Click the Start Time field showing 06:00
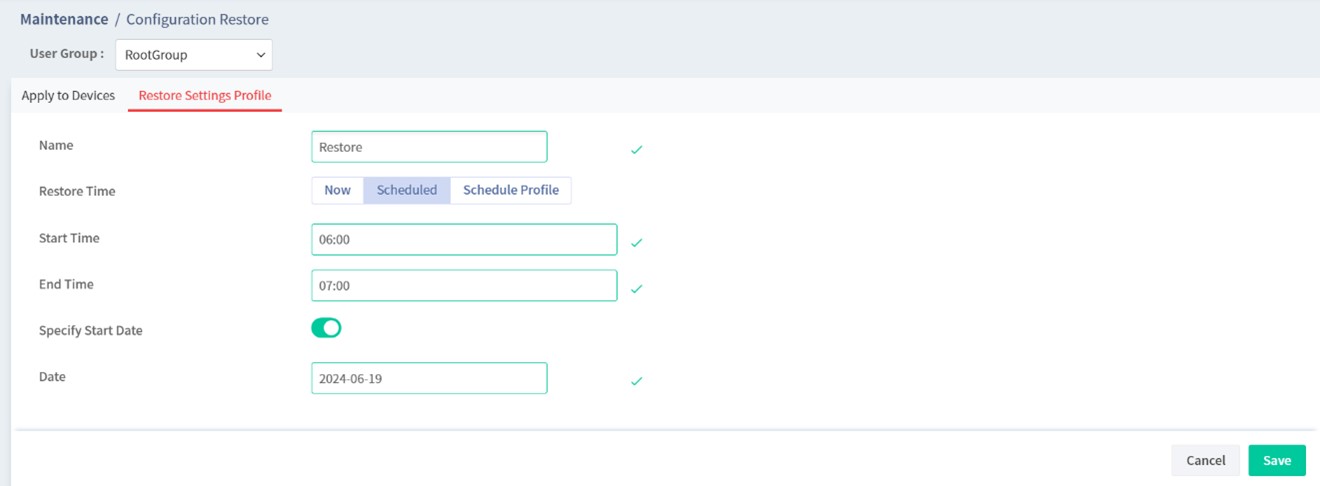This screenshot has height=486, width=1320. tap(464, 240)
